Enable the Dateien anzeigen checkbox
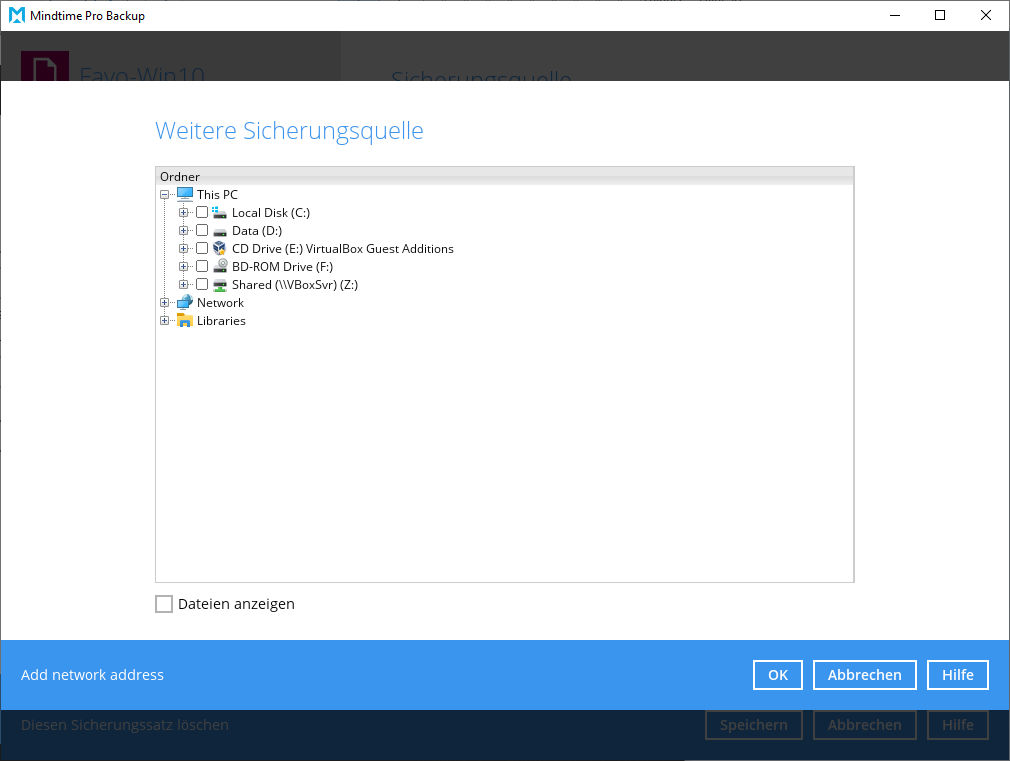 point(164,604)
